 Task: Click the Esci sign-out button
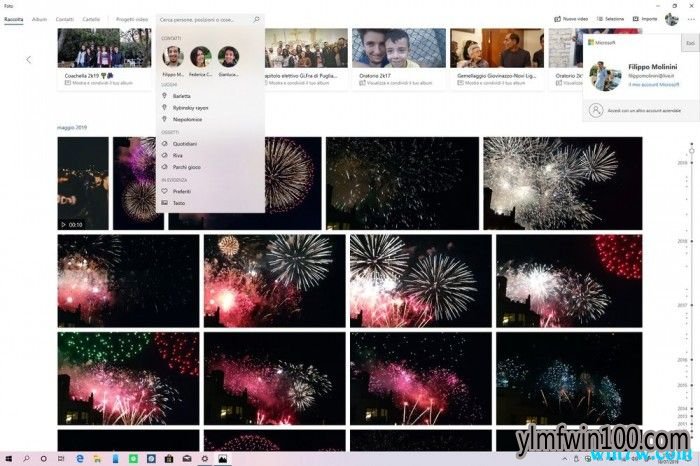point(690,43)
